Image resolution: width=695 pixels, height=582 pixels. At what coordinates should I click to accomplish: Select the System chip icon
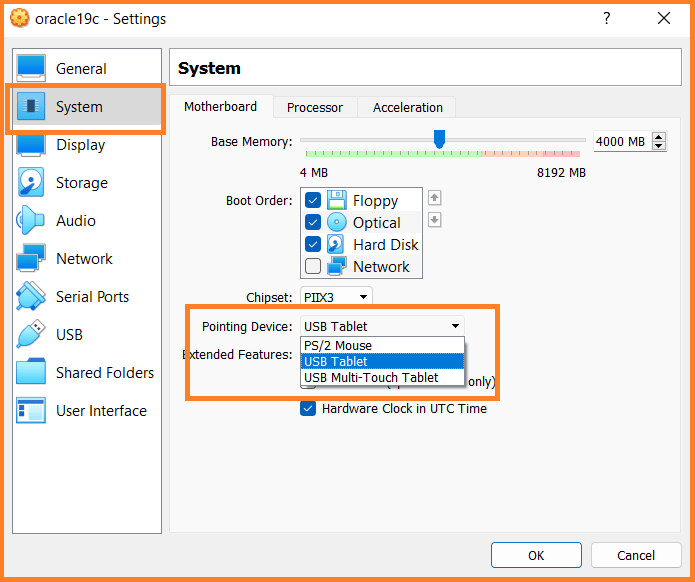pos(31,106)
